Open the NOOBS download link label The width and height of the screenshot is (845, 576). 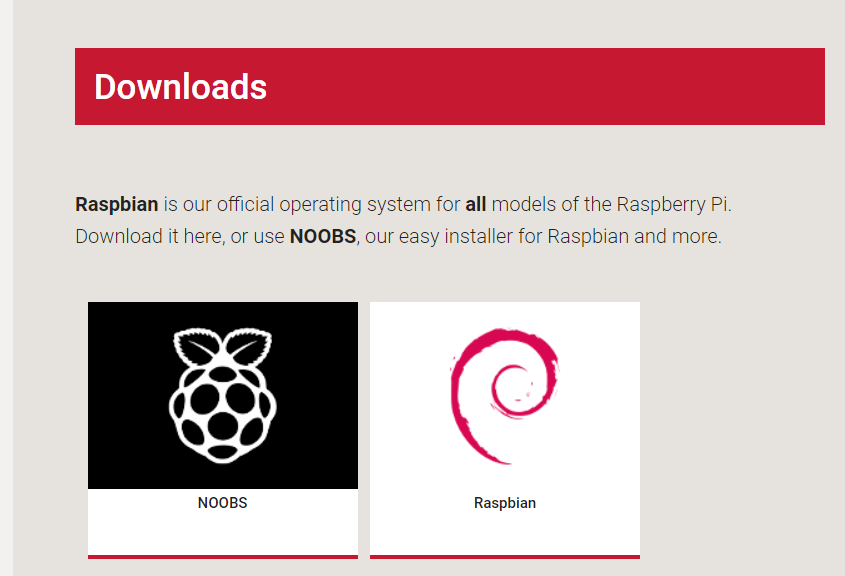[223, 503]
